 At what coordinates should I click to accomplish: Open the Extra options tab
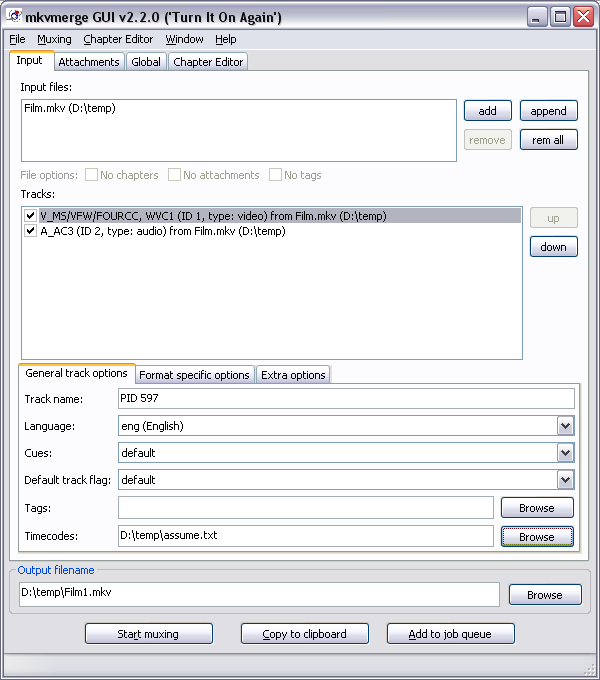293,375
